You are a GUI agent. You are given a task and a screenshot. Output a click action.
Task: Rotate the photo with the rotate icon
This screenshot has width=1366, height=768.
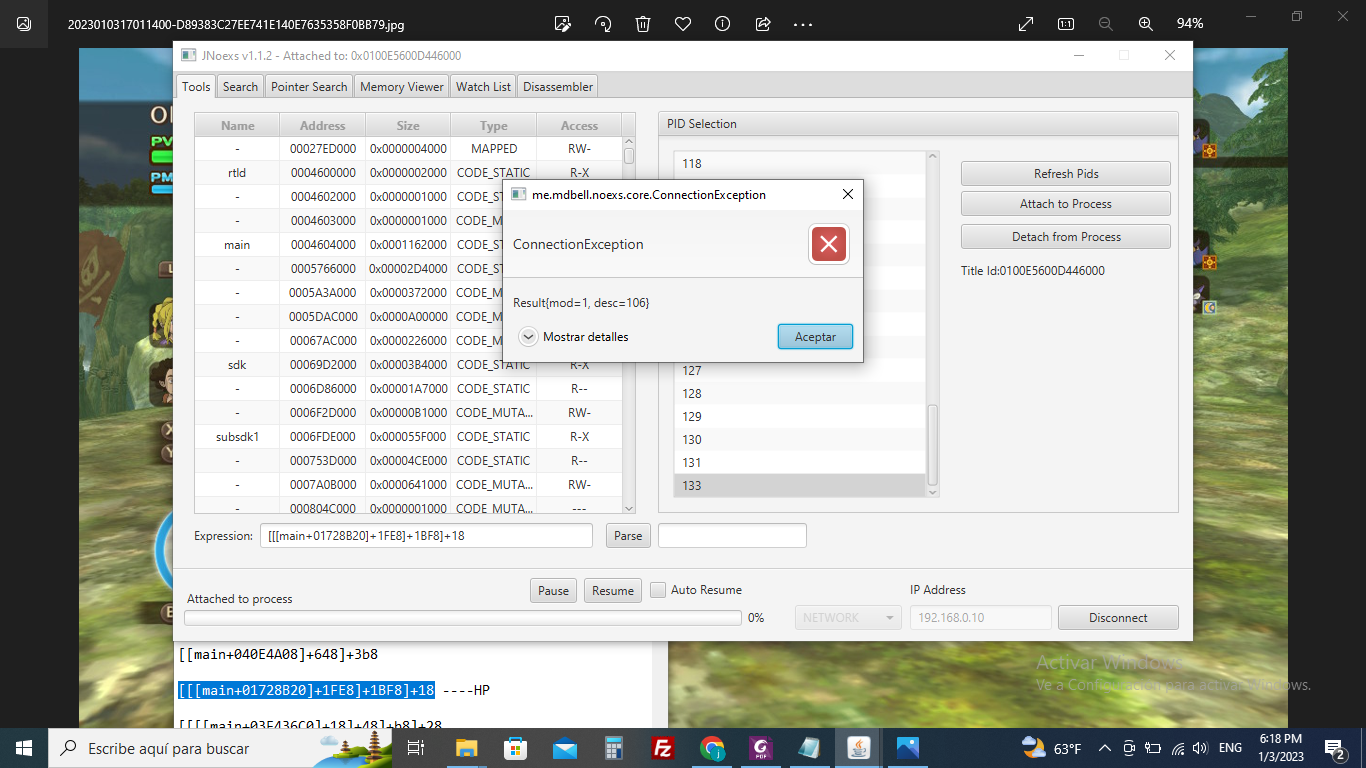(603, 24)
